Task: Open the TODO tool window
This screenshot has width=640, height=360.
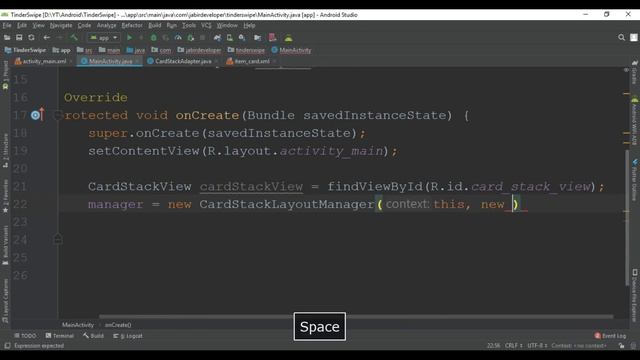Action: point(25,336)
